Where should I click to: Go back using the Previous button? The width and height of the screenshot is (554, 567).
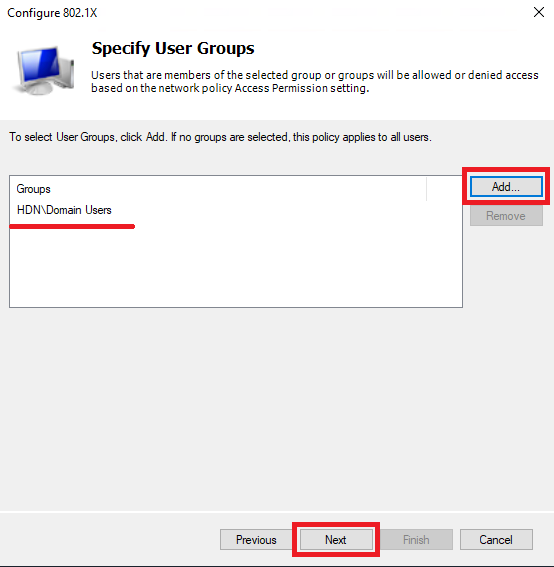[x=256, y=540]
